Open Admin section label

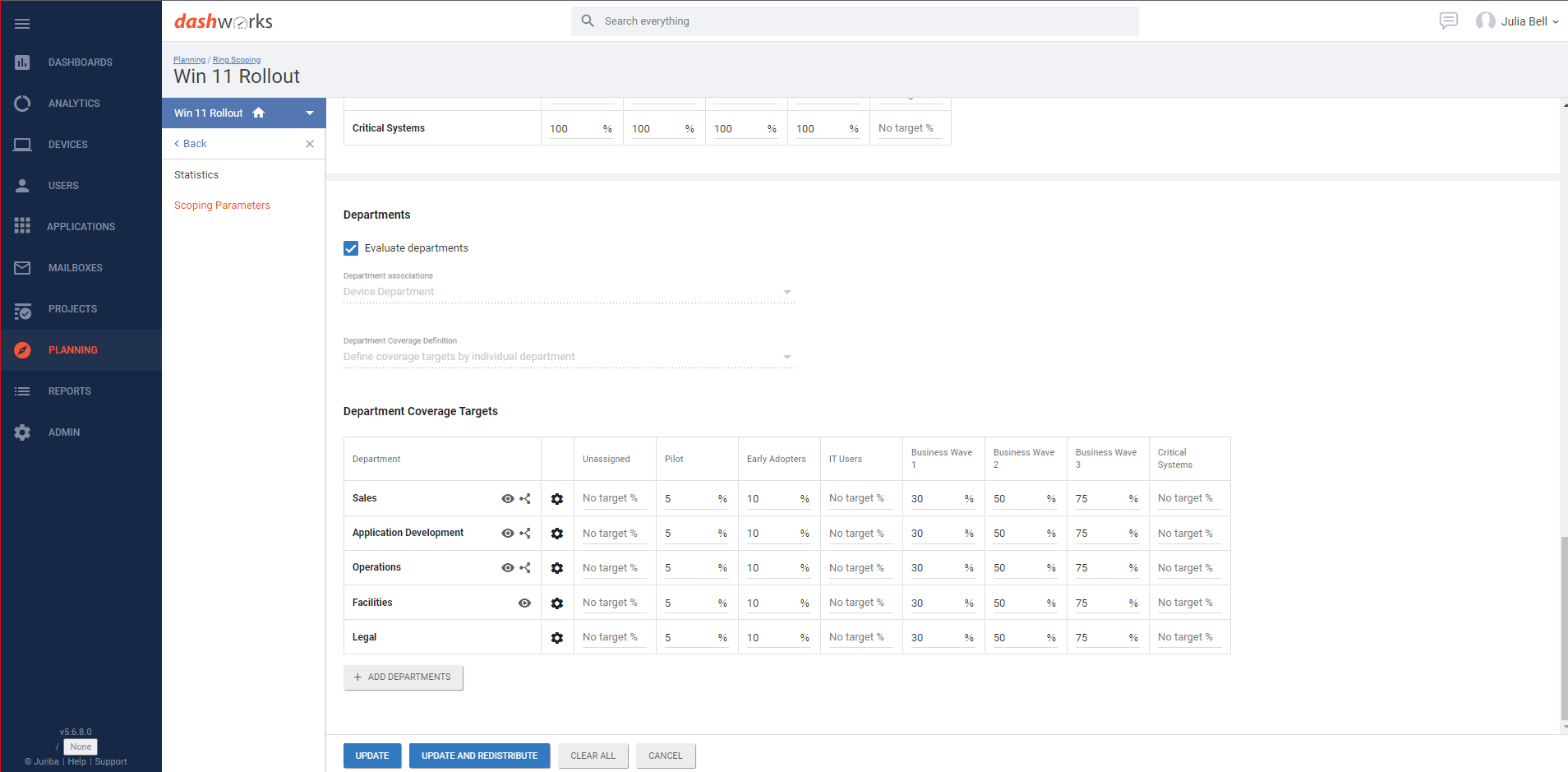pyautogui.click(x=64, y=432)
